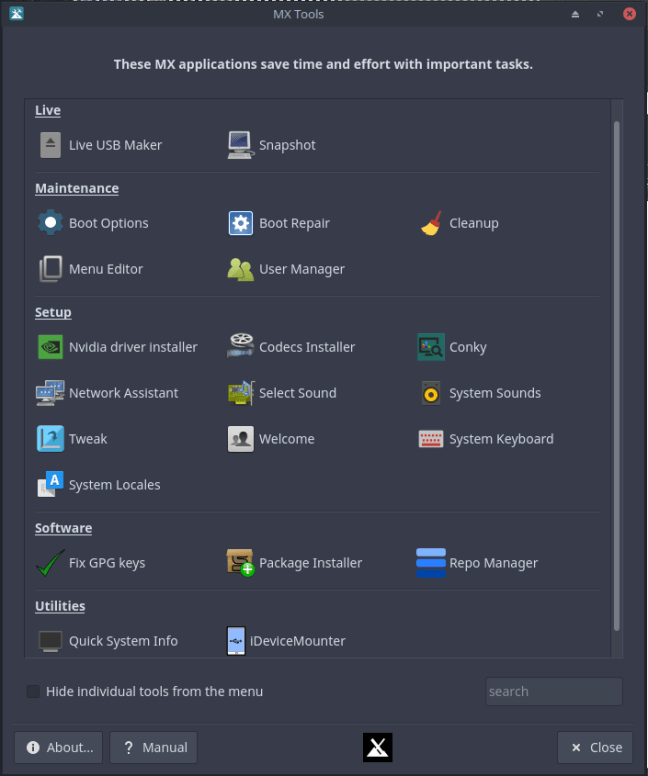Viewport: 648px width, 776px height.
Task: Open System Keyboard icon
Action: [x=431, y=439]
